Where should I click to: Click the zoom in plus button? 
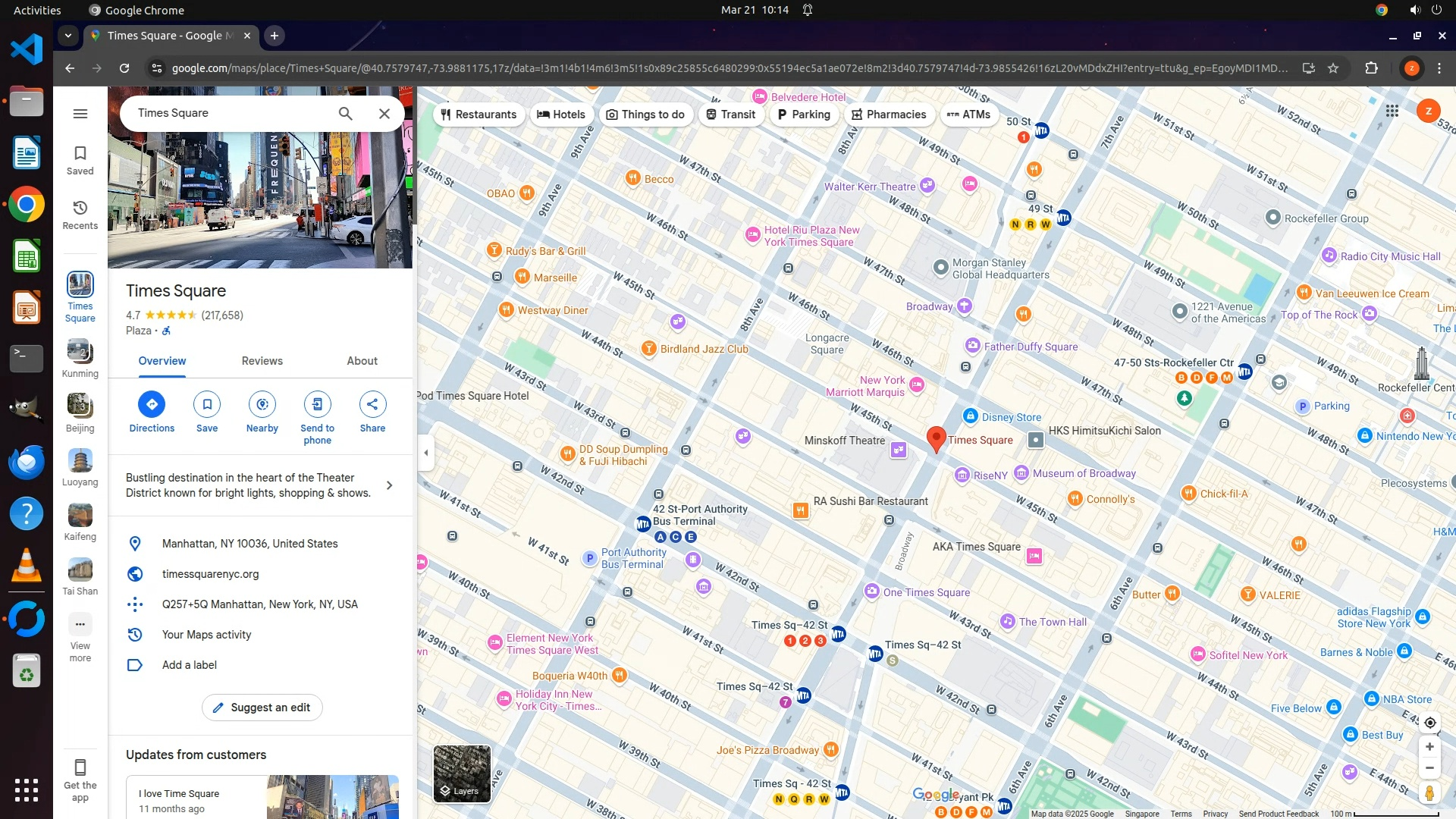click(1429, 747)
